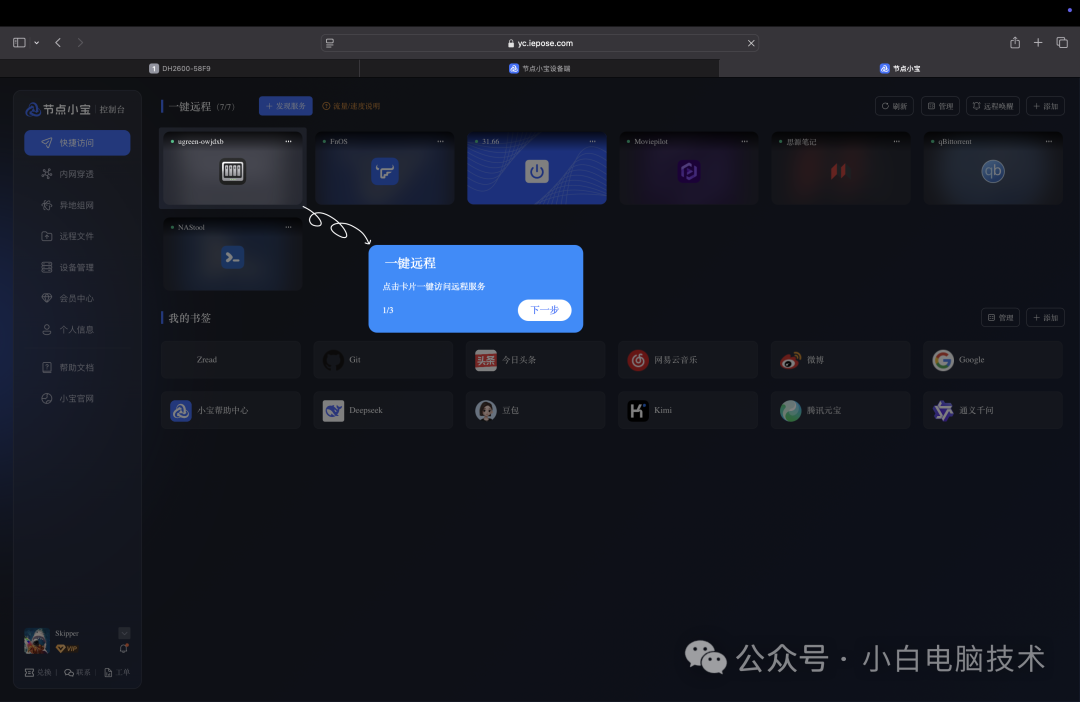Open the Moviepilot service icon
Screen dimensions: 1080x702
coord(689,171)
